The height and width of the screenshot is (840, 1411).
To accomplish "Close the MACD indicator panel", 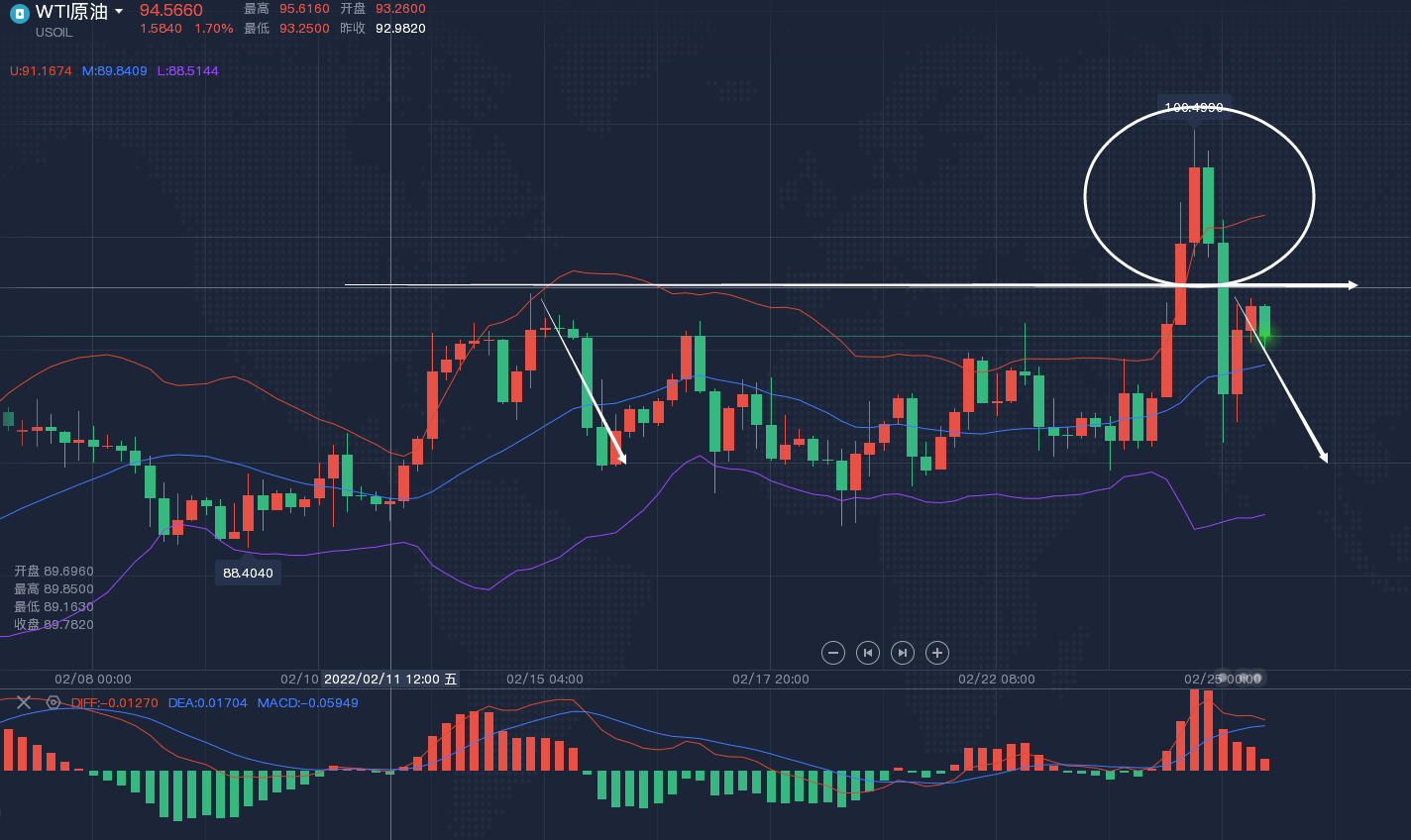I will coord(24,702).
